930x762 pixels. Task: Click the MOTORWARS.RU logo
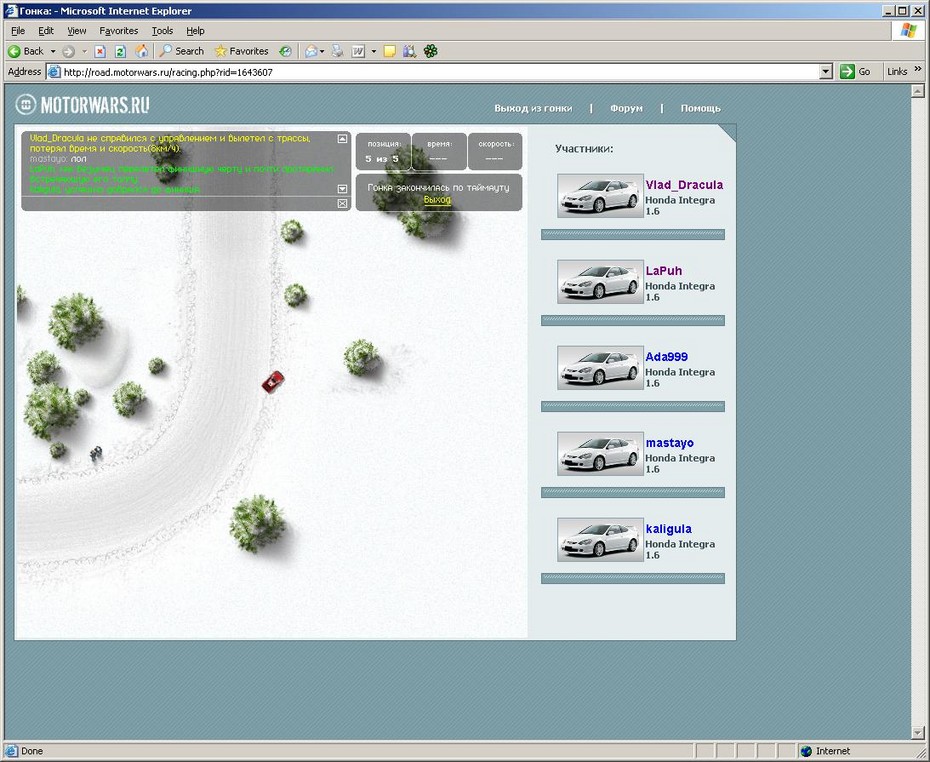point(82,105)
